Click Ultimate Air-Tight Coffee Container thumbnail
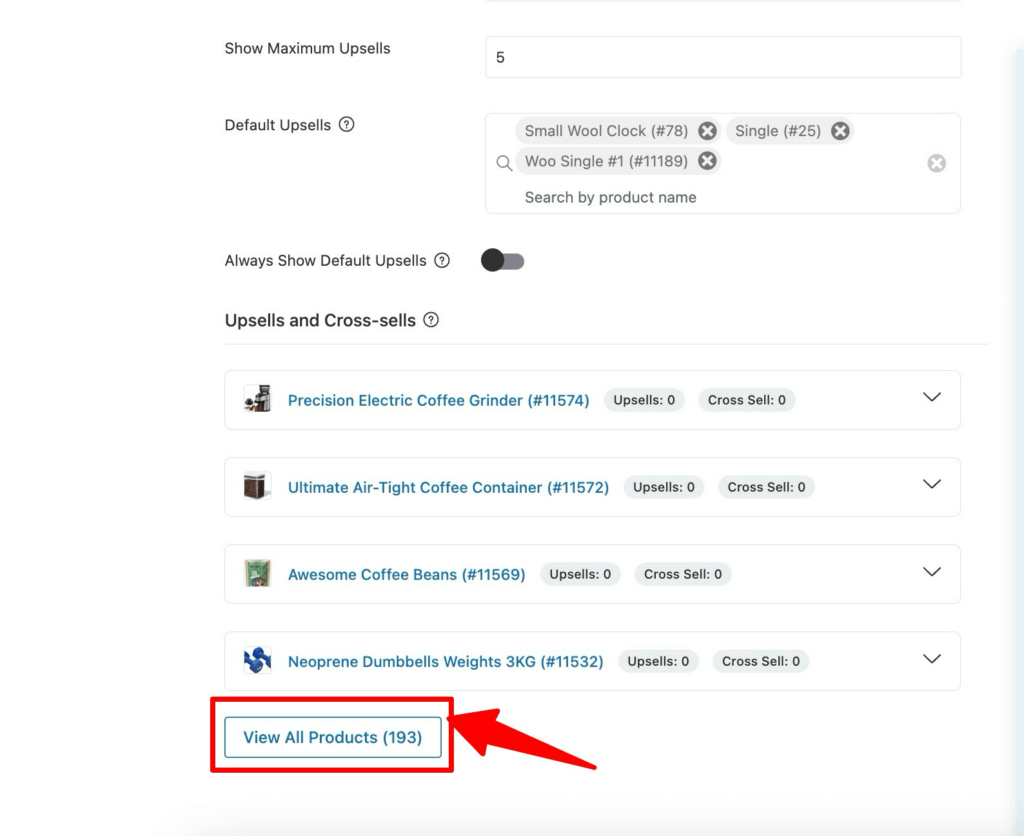 pos(257,487)
